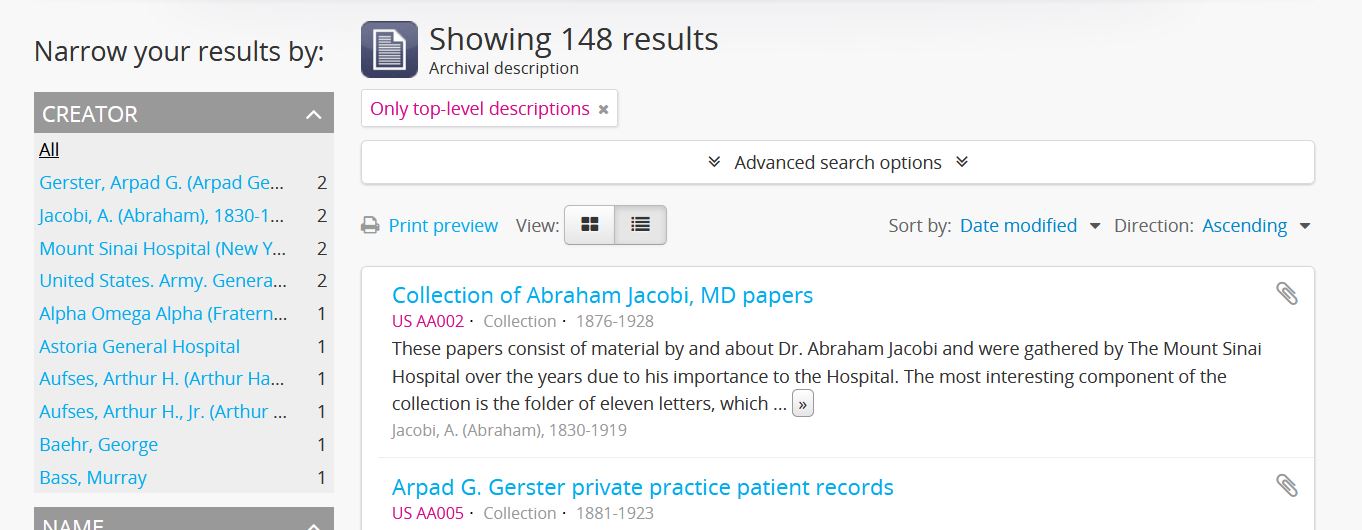Switch to table list view

click(x=640, y=225)
